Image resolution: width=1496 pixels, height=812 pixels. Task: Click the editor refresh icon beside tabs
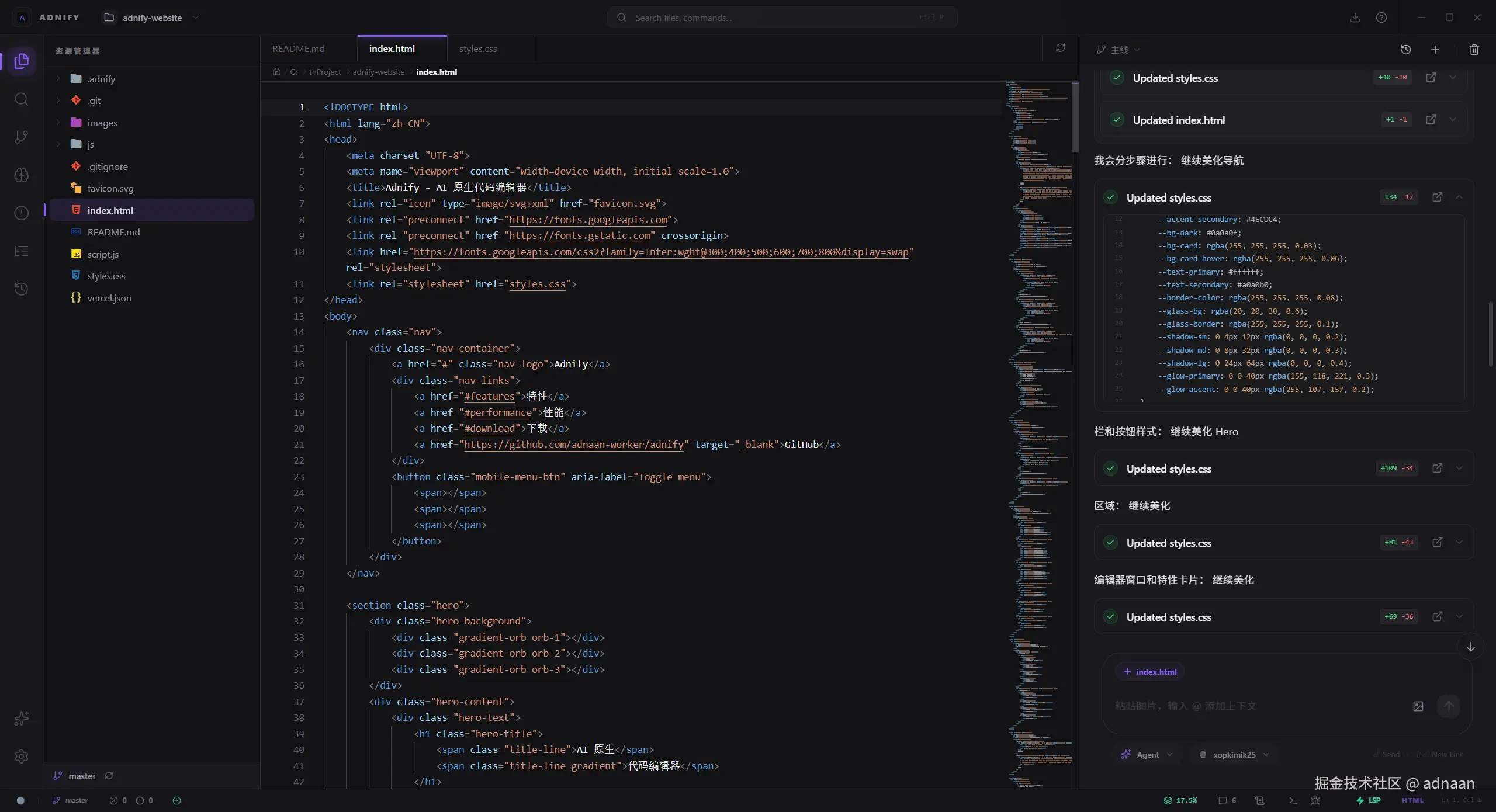(x=1060, y=48)
